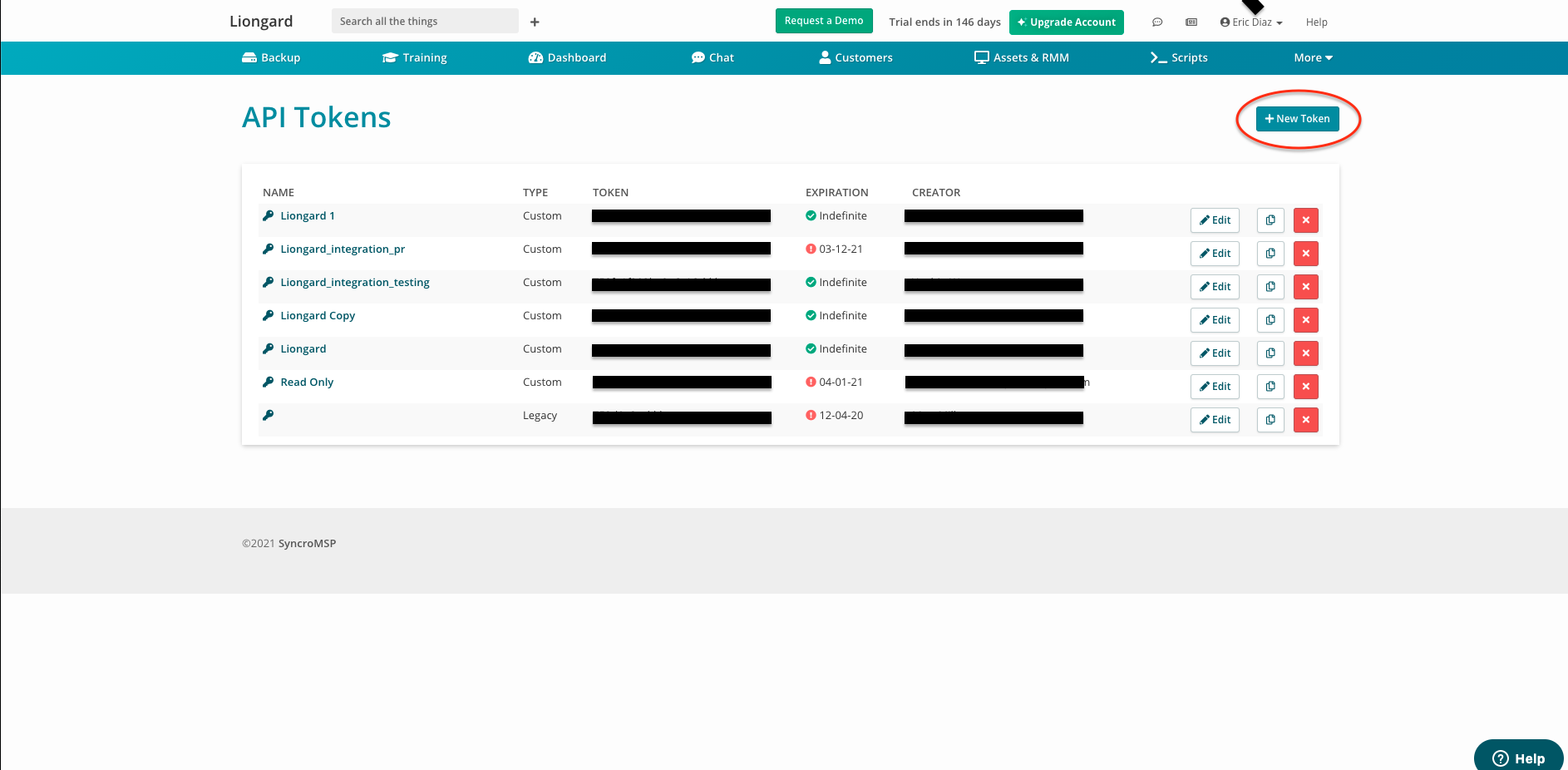Delete the Liongard_integration_testing token

(x=1306, y=287)
